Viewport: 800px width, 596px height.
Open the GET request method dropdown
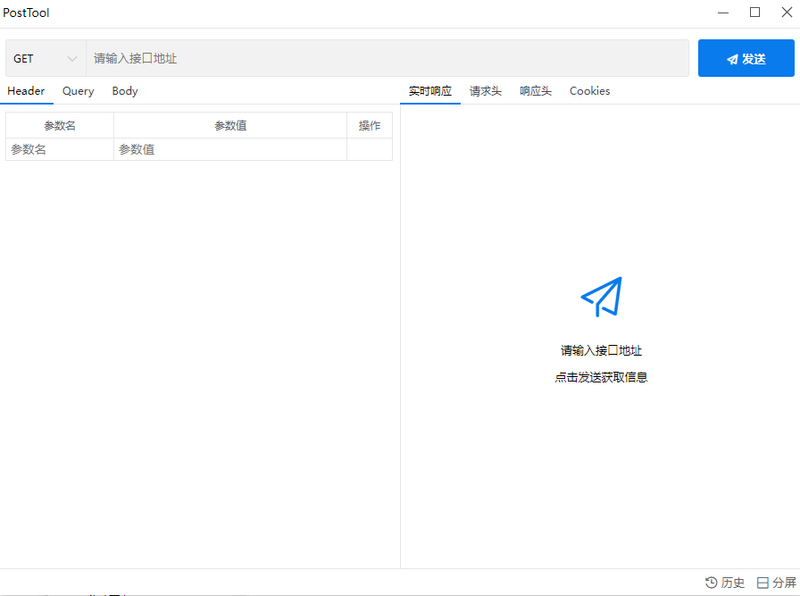tap(45, 59)
